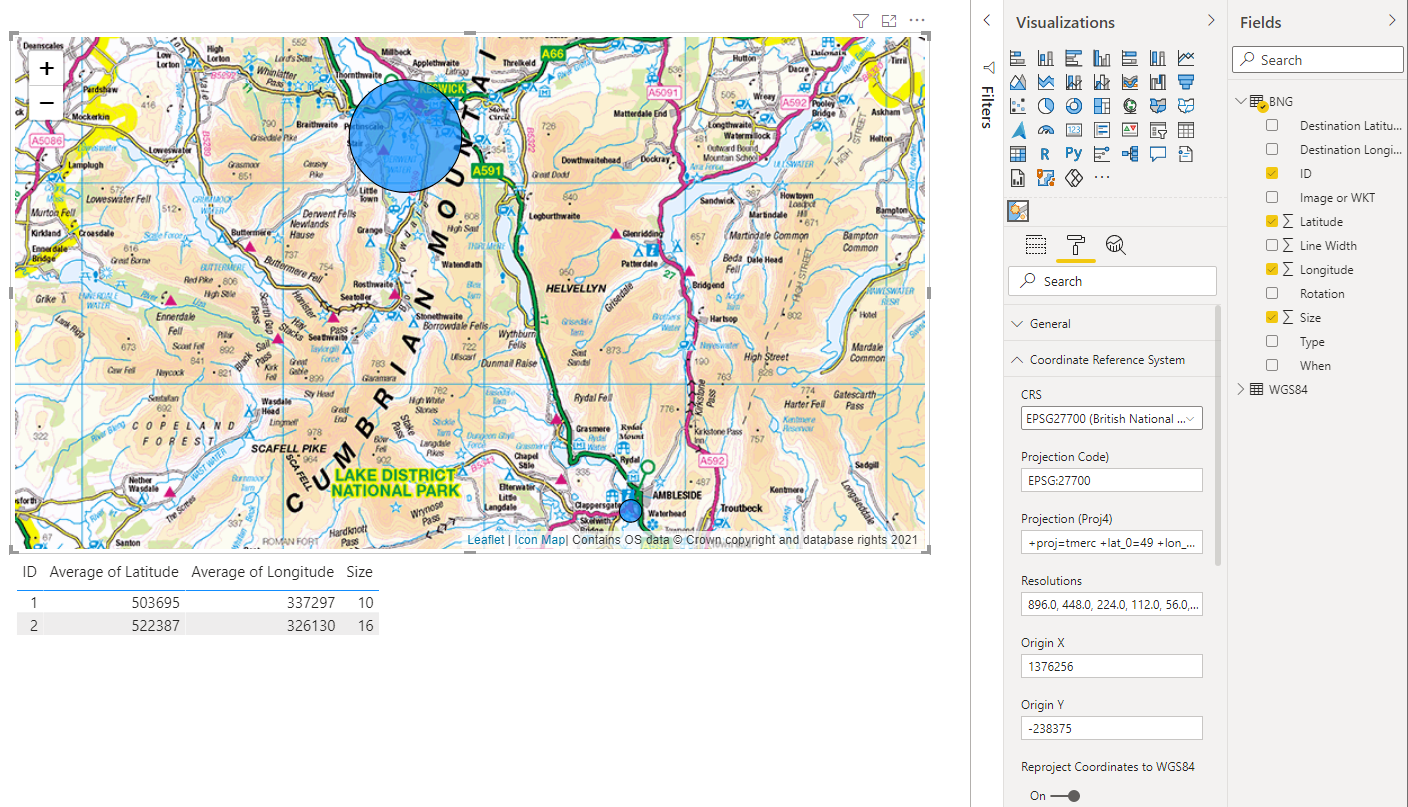Select the Icon Map custom visual
The height and width of the screenshot is (807, 1408).
1018,211
